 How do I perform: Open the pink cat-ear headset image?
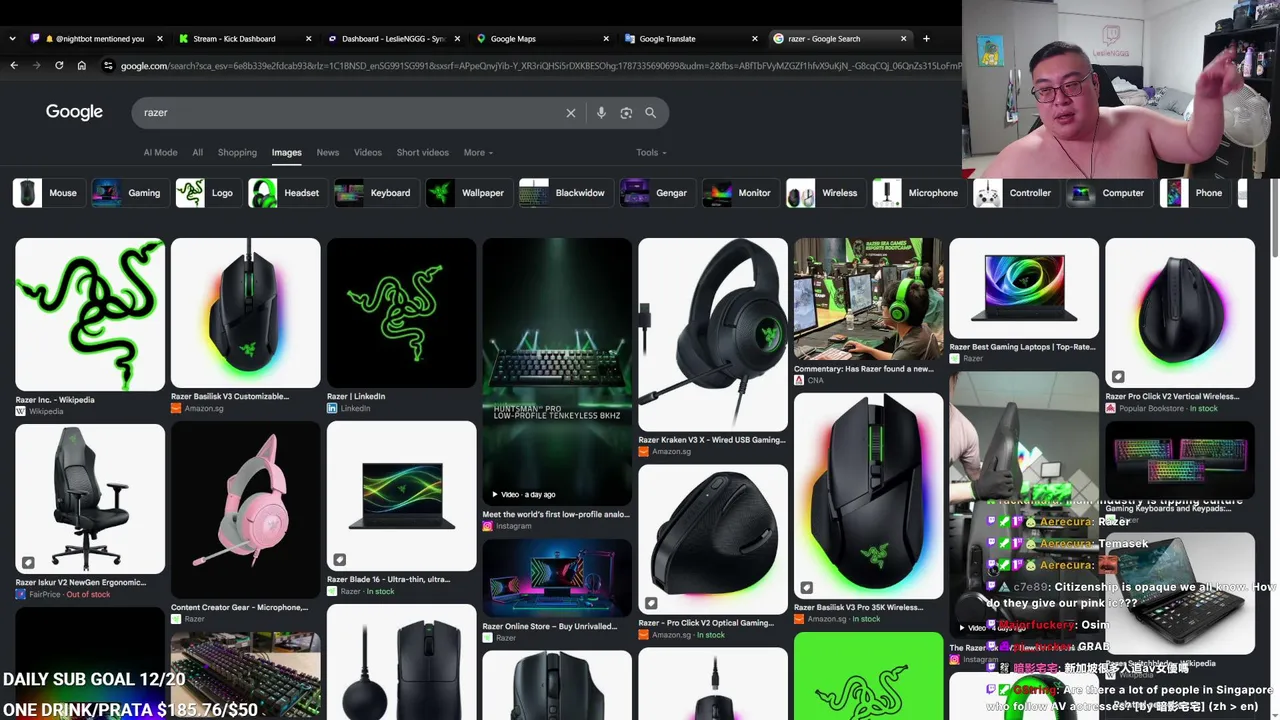tap(246, 509)
